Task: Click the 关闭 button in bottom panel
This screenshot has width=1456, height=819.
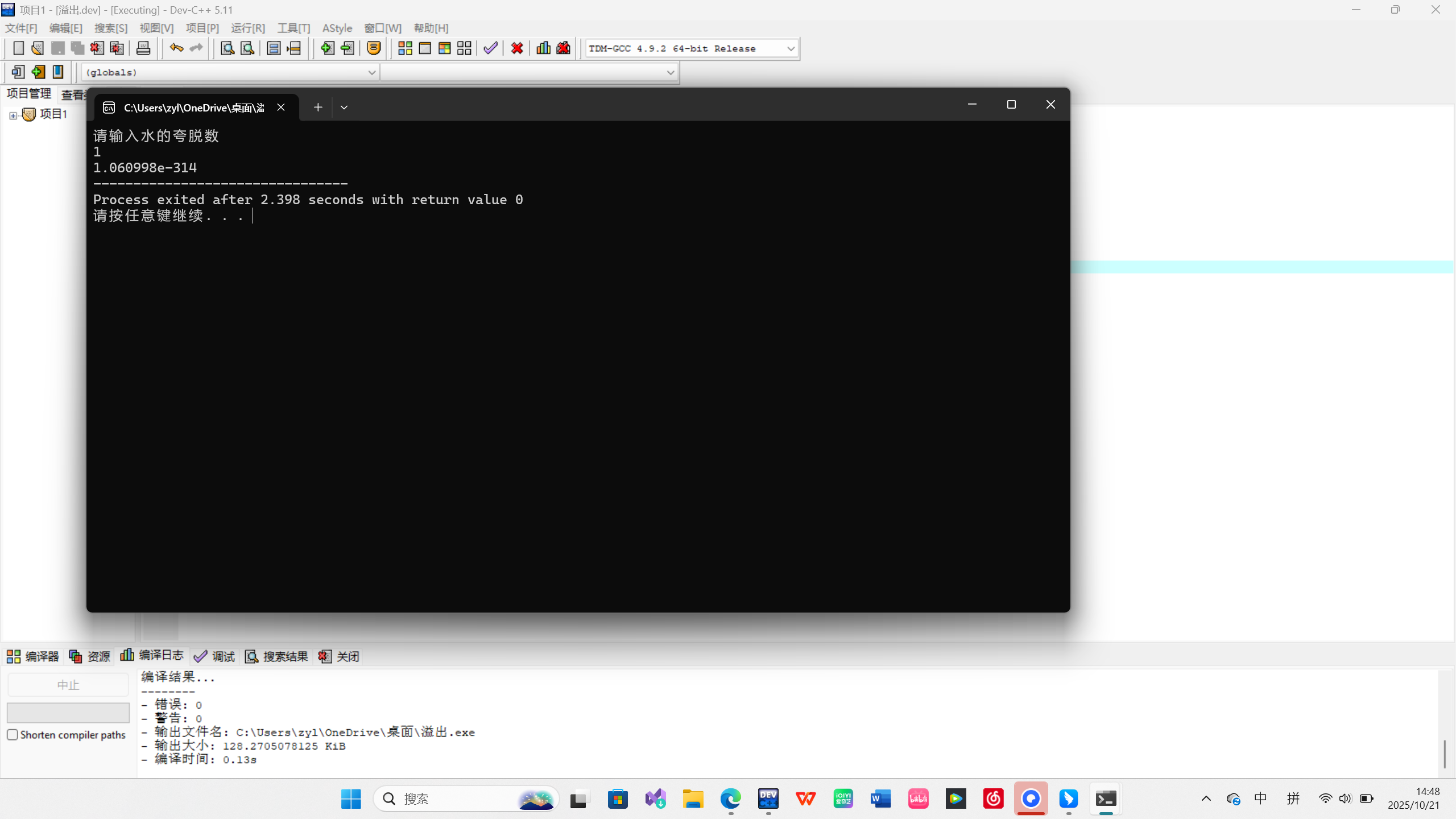Action: 340,656
